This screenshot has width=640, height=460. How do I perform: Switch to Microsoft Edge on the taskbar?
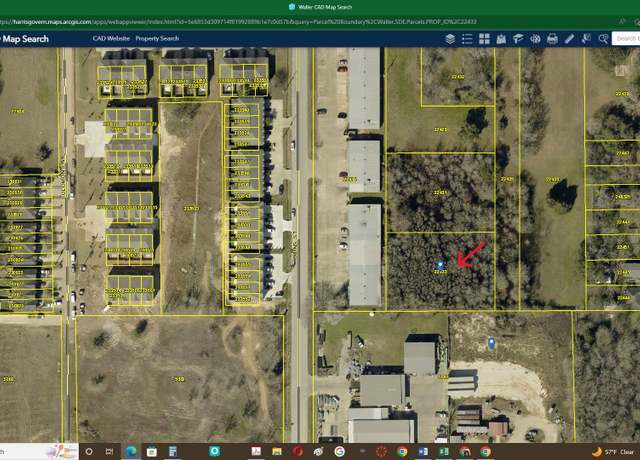point(131,451)
